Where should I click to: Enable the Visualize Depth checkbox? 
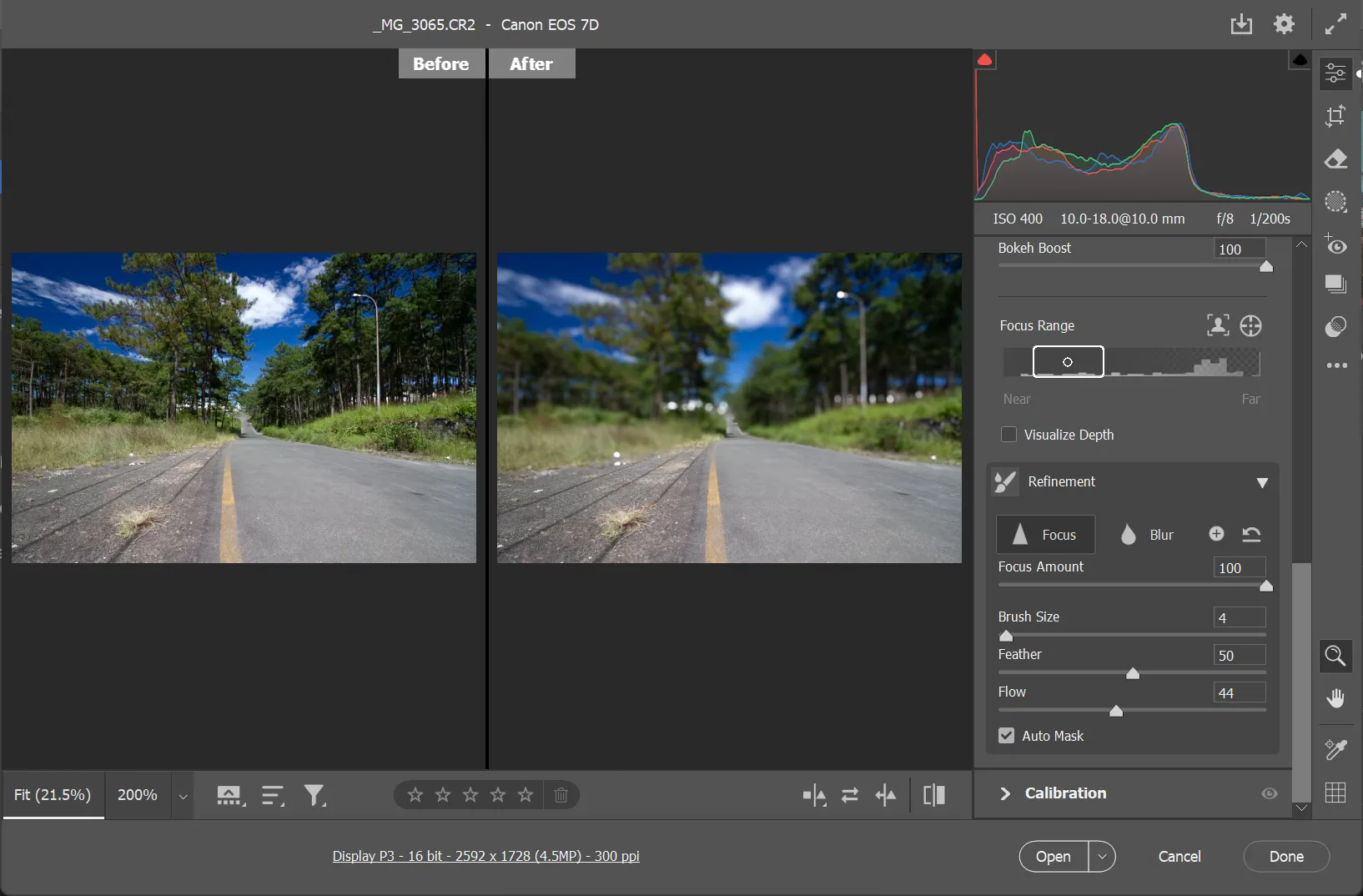(x=1009, y=435)
